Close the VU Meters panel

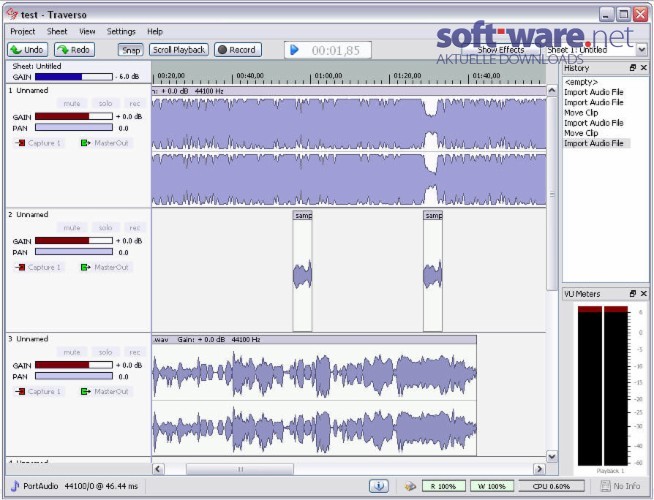pyautogui.click(x=644, y=294)
